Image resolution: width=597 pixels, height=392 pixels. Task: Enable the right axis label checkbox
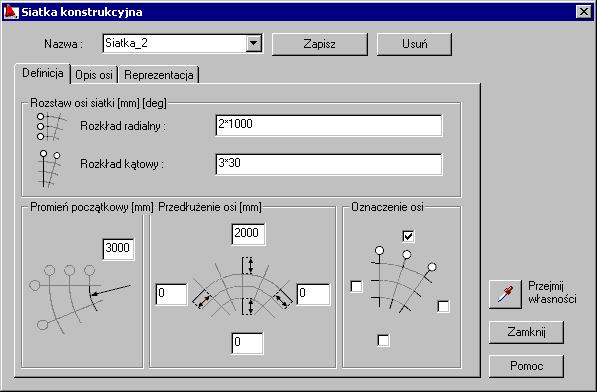[x=443, y=306]
